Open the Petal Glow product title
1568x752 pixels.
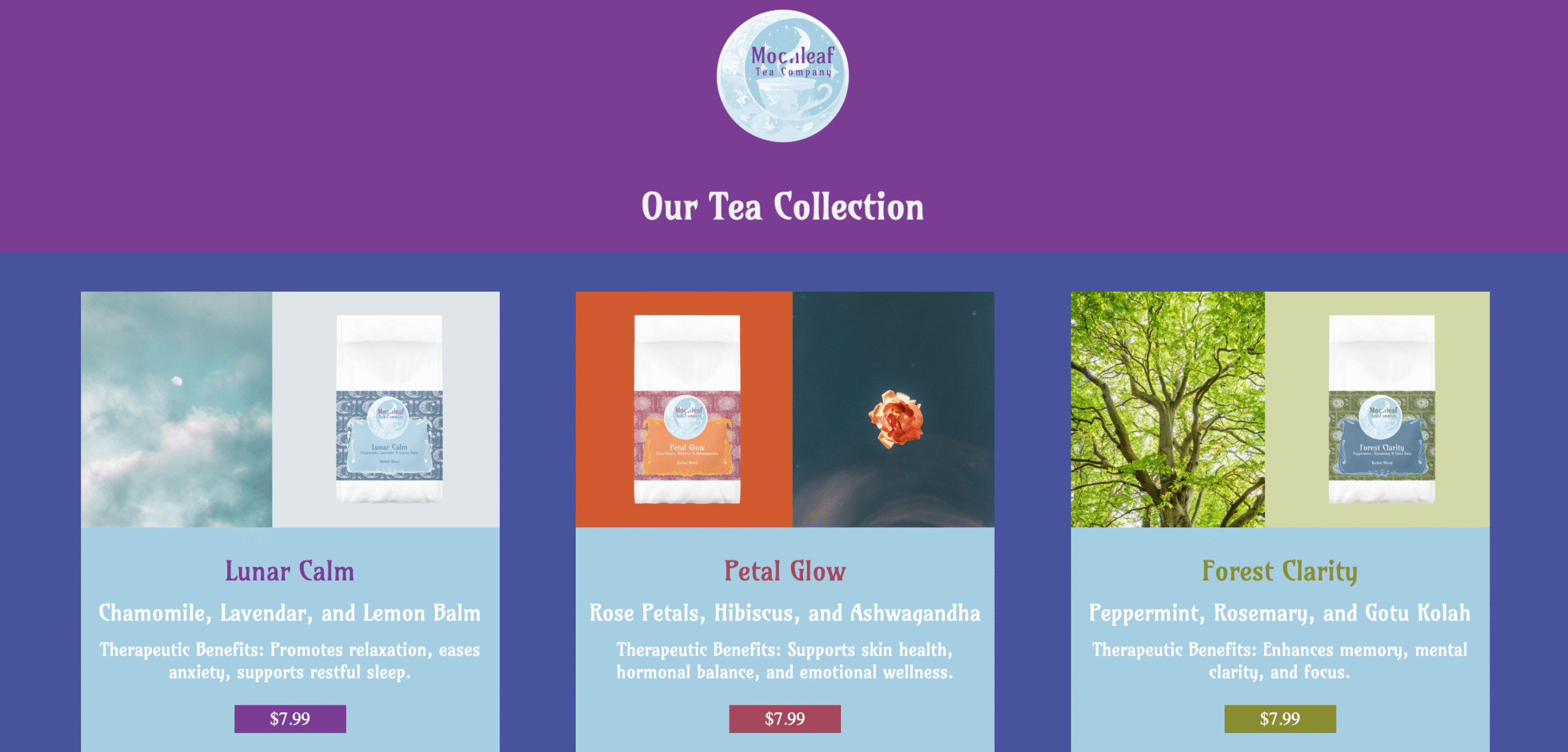(785, 571)
